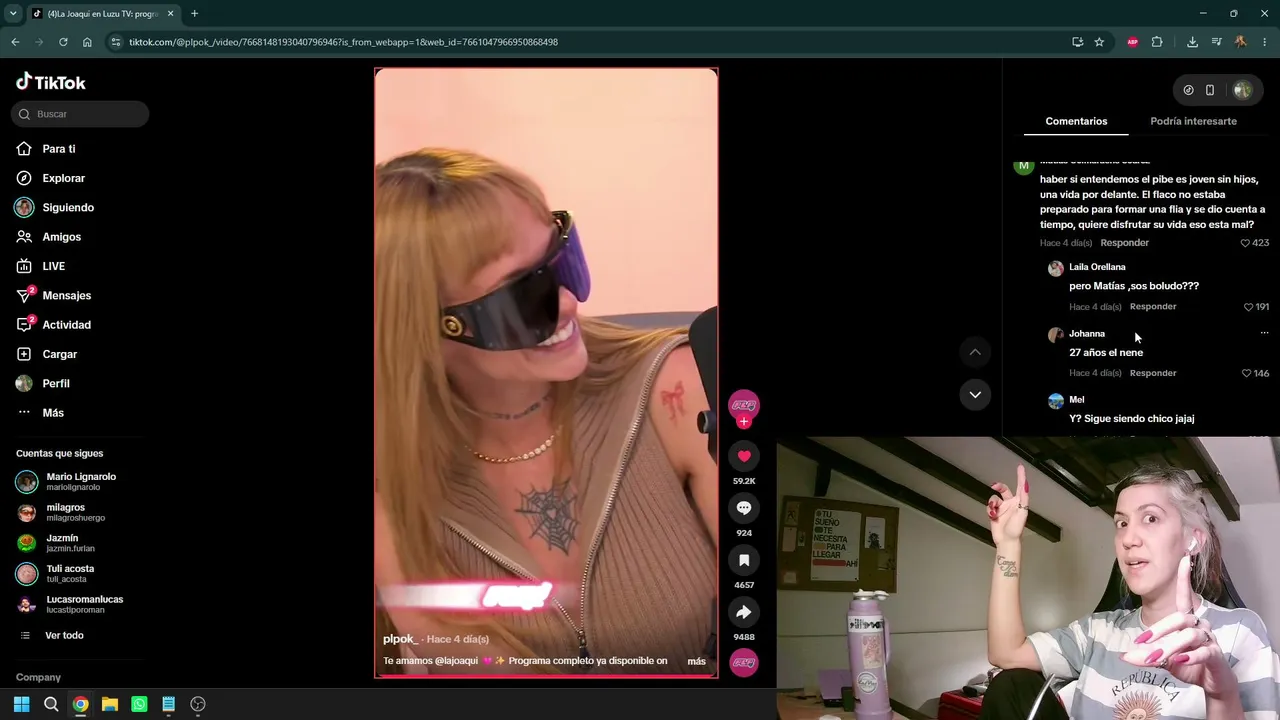Viewport: 1280px width, 720px height.
Task: Save video with bookmark icon
Action: 744,560
